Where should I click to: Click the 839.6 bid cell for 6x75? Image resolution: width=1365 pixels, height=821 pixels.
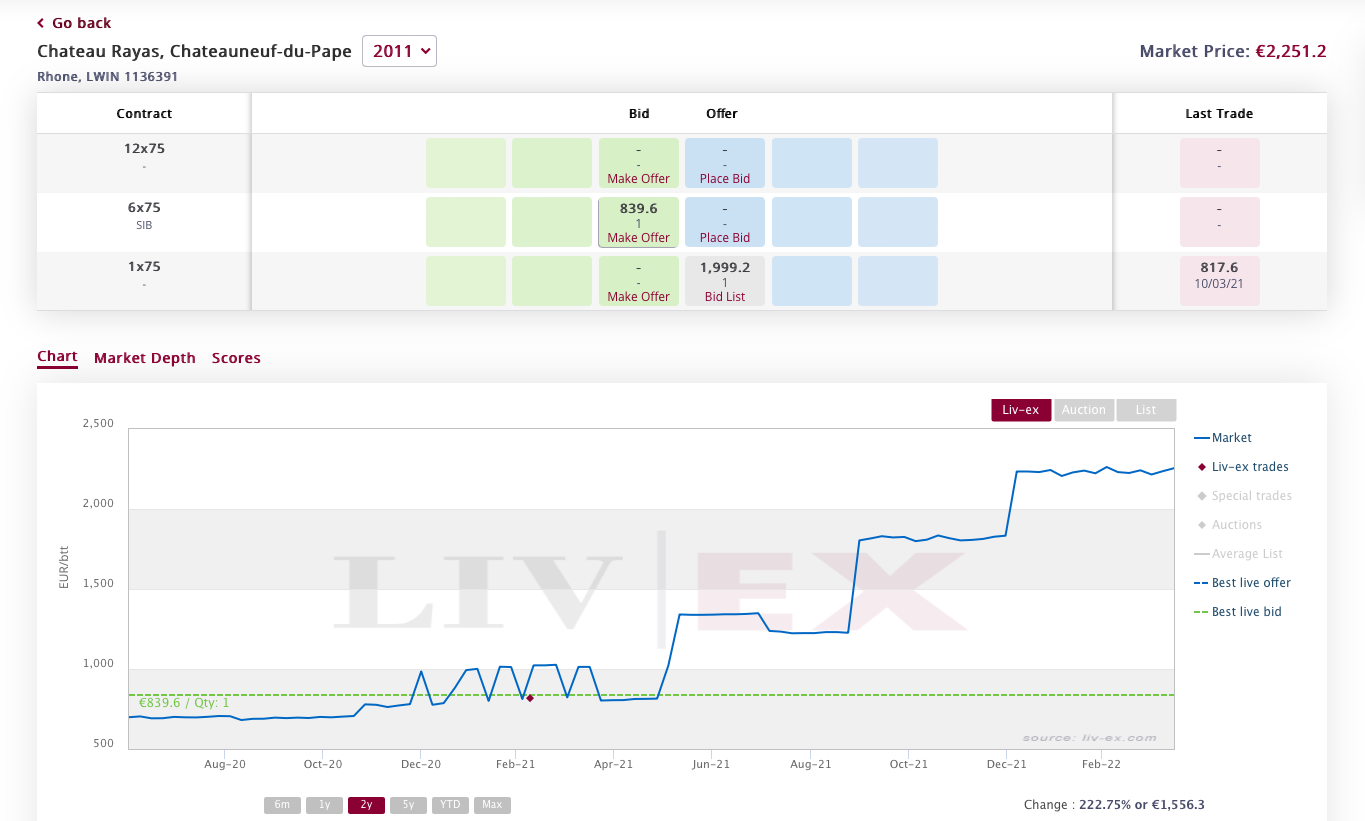[638, 222]
